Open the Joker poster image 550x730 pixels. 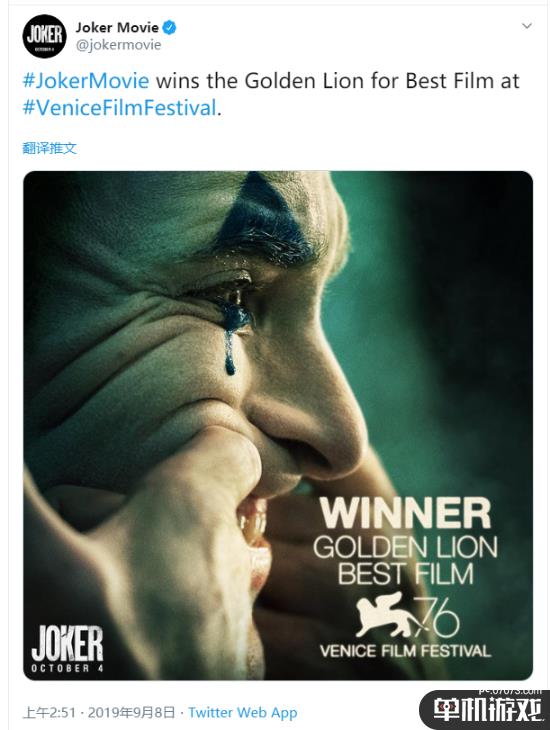point(278,426)
